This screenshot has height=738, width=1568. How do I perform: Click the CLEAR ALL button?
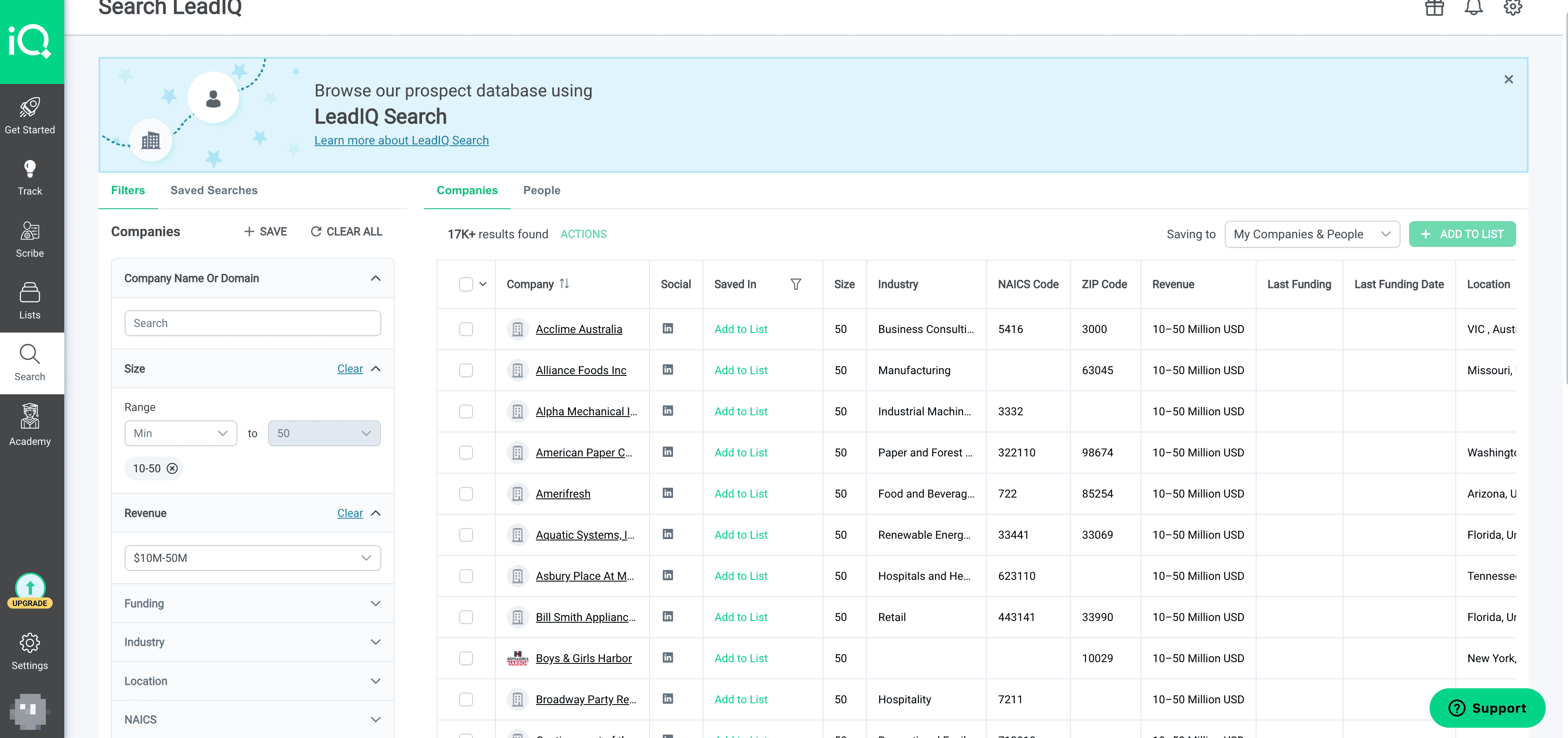click(x=346, y=231)
